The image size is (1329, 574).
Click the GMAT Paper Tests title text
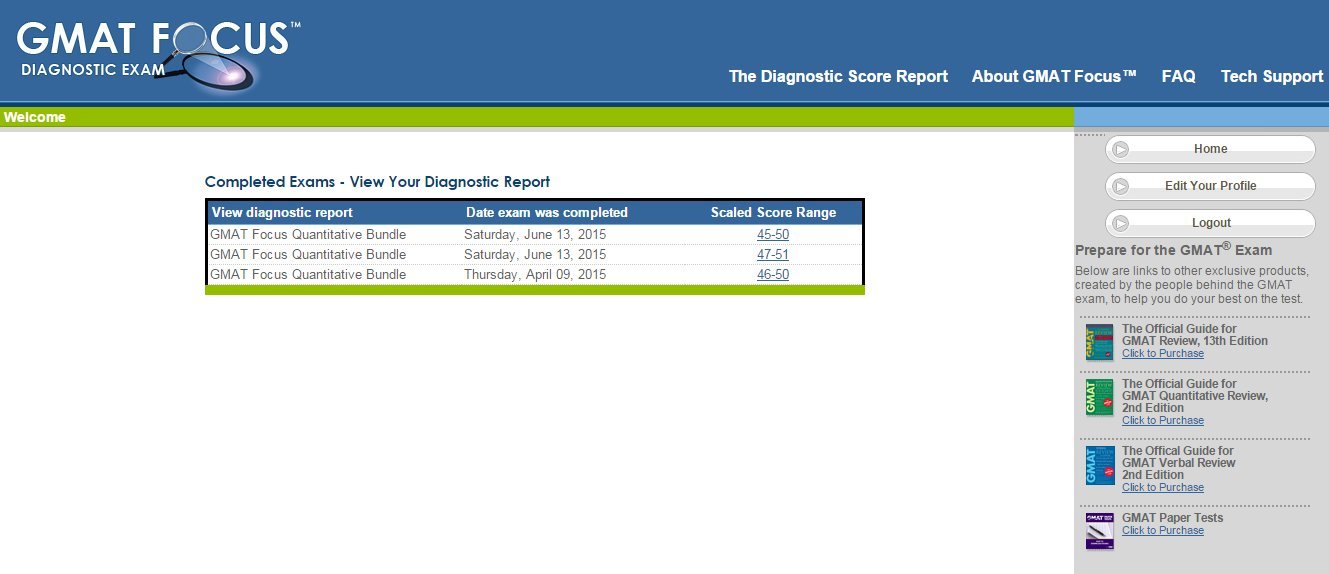(1172, 518)
